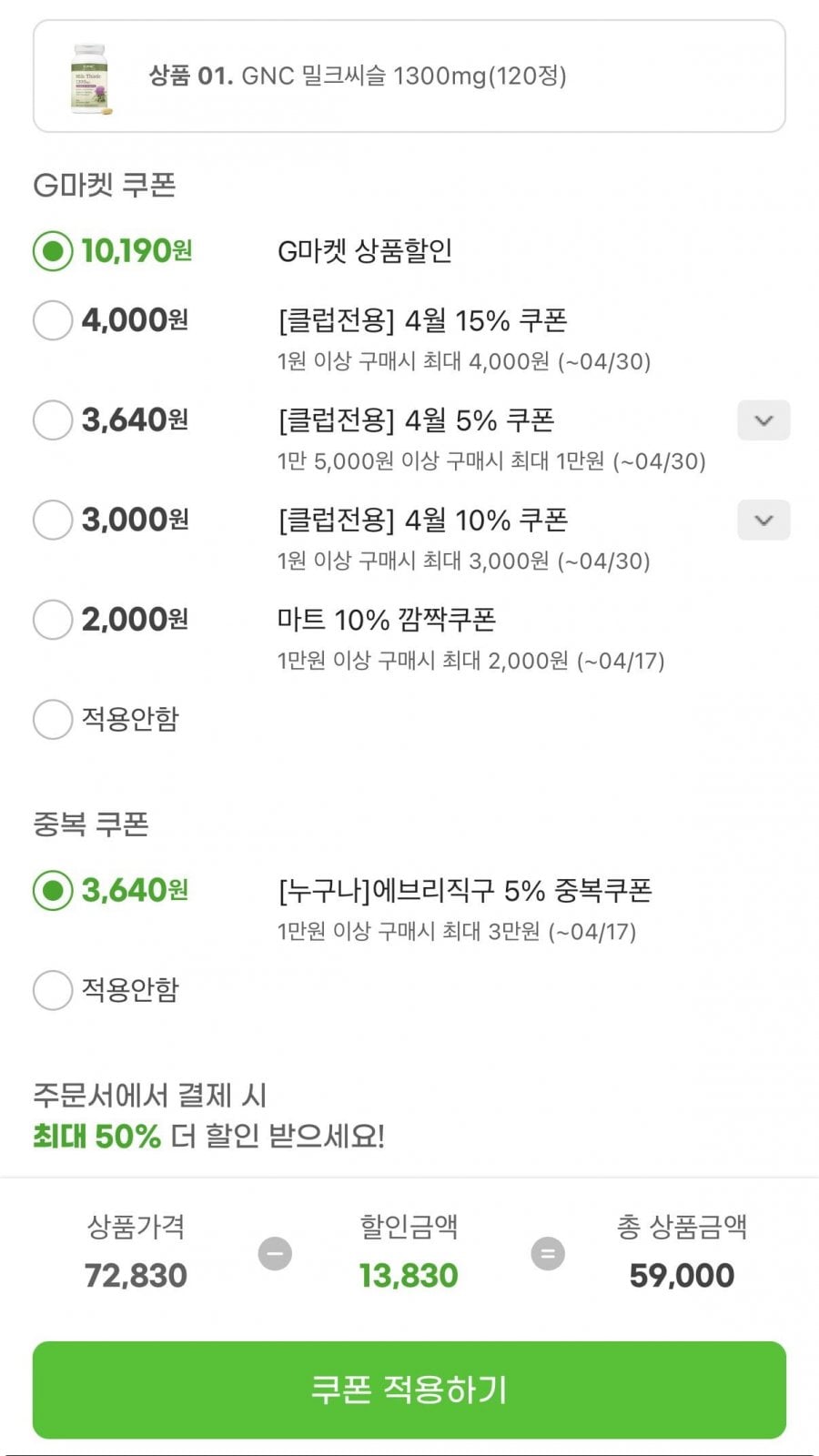
Task: Click the 마트 10% 깜짝쿠폰 label text
Action: click(x=387, y=620)
